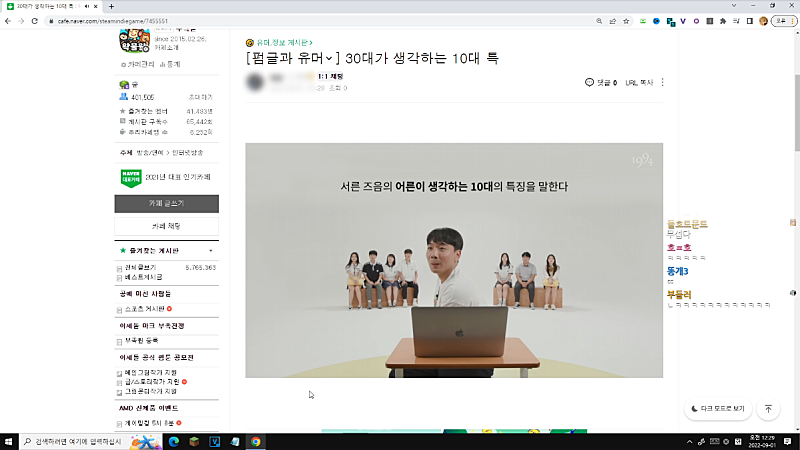
Task: Click the cafe write post button
Action: [x=166, y=204]
